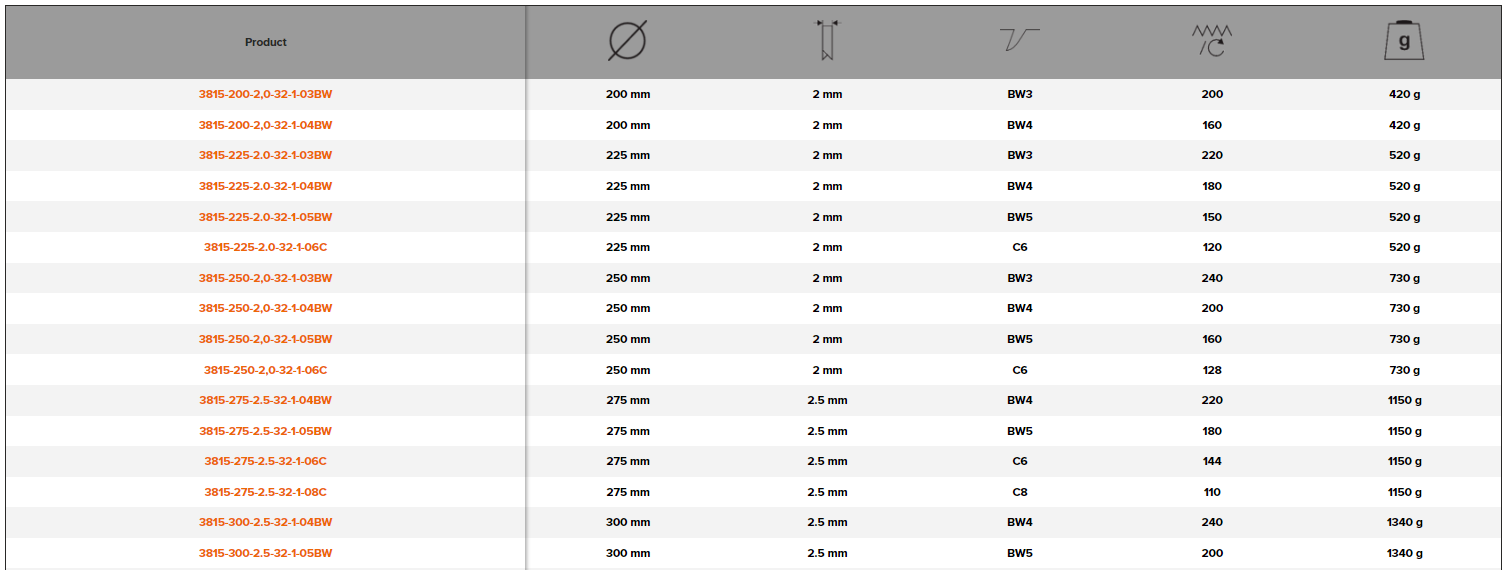Click the 128 teeth count cell
Screen dimensions: 1509x570
coord(1212,370)
